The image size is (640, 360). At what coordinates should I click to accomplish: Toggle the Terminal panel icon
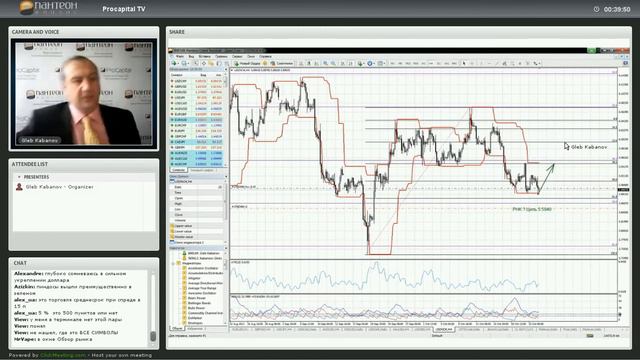click(x=219, y=63)
